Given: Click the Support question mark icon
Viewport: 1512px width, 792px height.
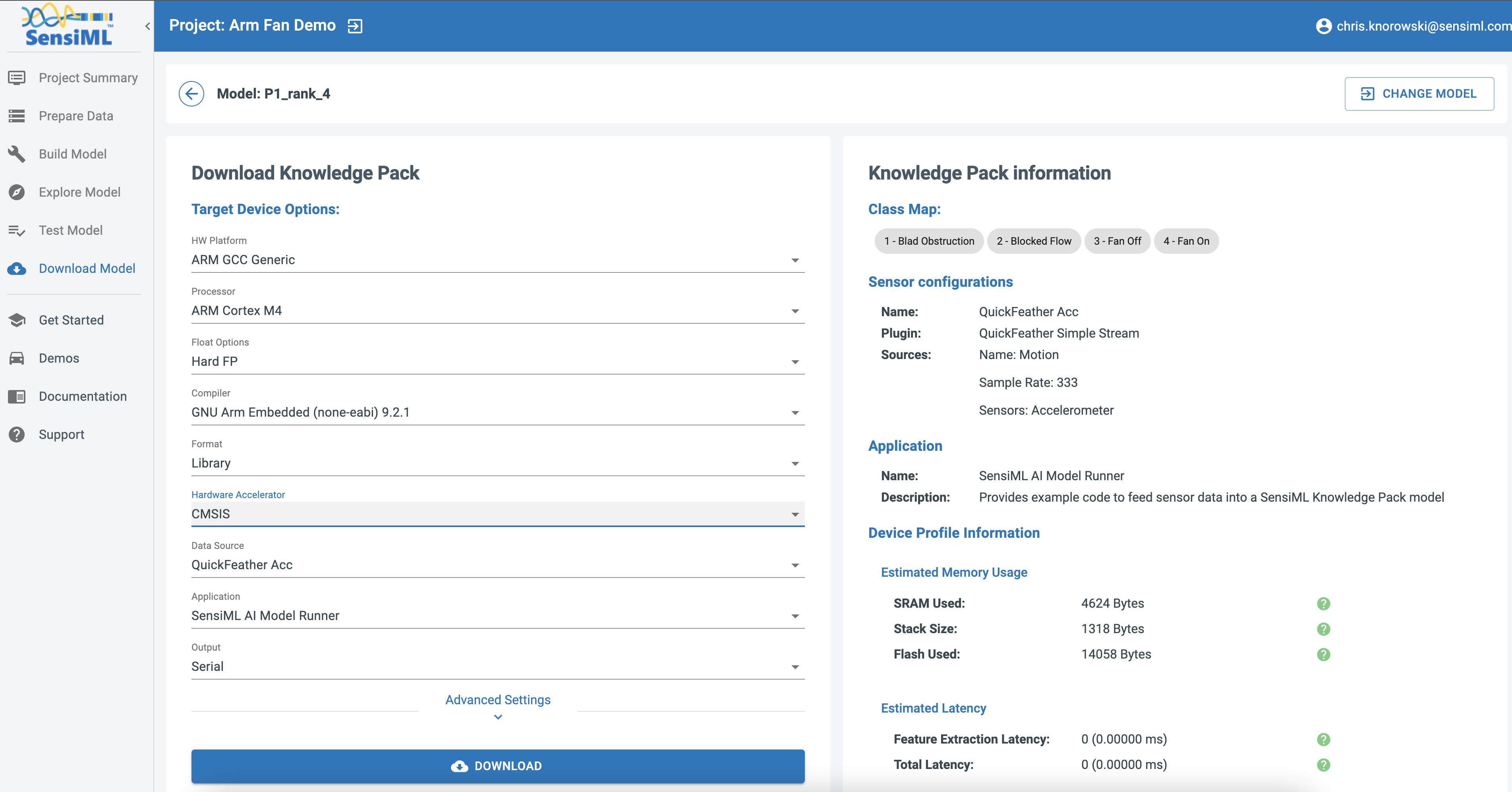Looking at the screenshot, I should [16, 435].
